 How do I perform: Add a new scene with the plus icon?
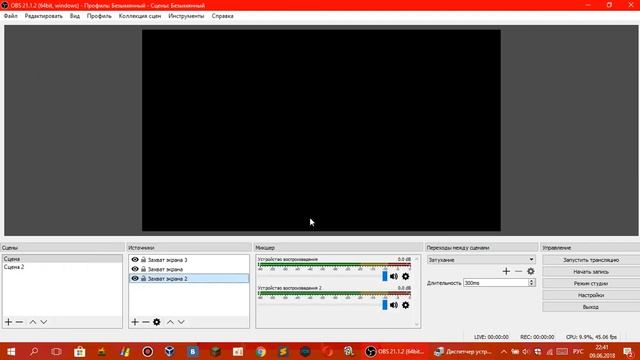[x=8, y=322]
